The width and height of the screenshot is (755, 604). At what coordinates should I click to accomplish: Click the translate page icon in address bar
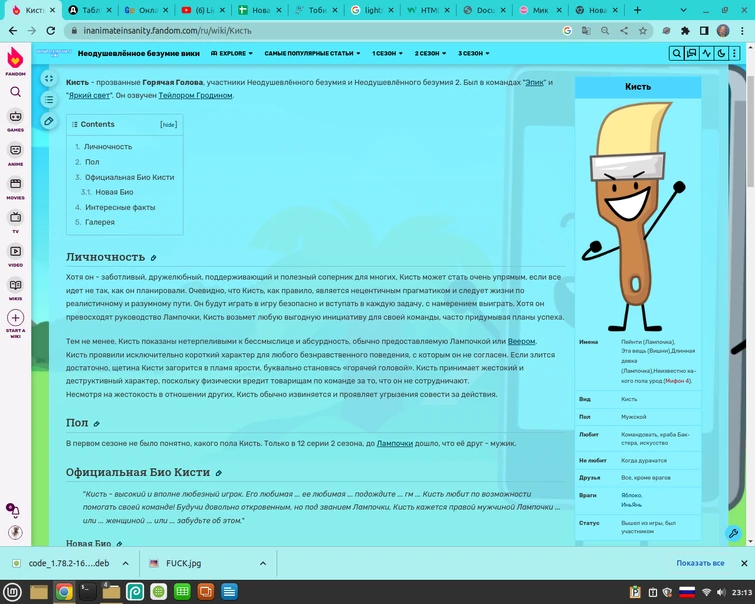[x=586, y=31]
